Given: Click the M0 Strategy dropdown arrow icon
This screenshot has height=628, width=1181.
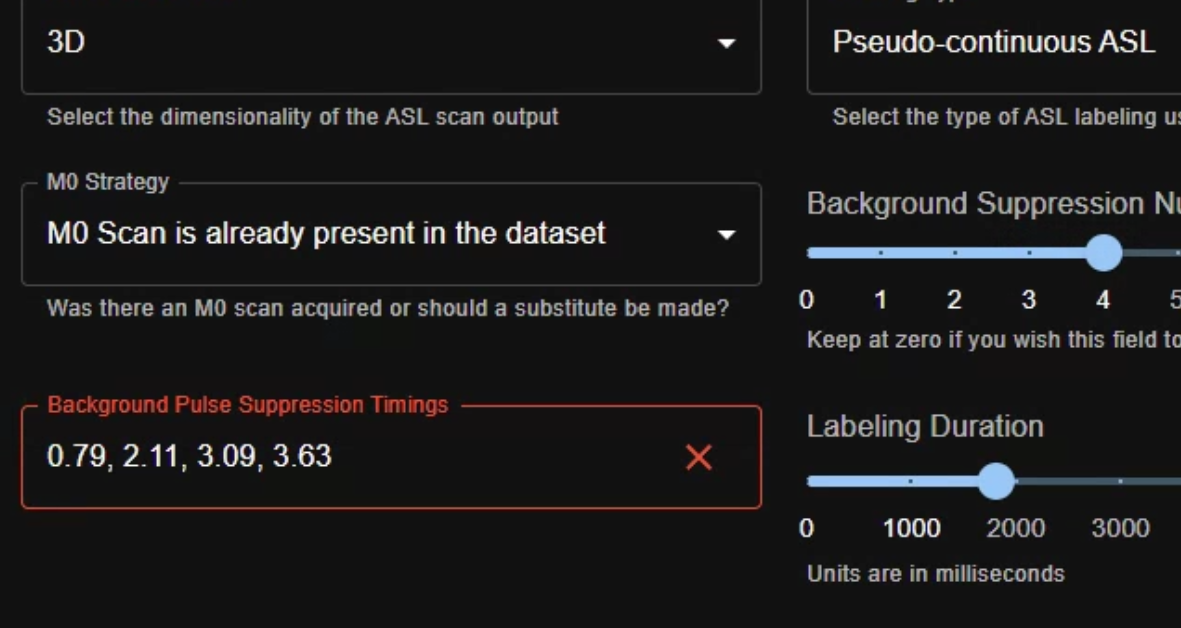Looking at the screenshot, I should (x=728, y=234).
